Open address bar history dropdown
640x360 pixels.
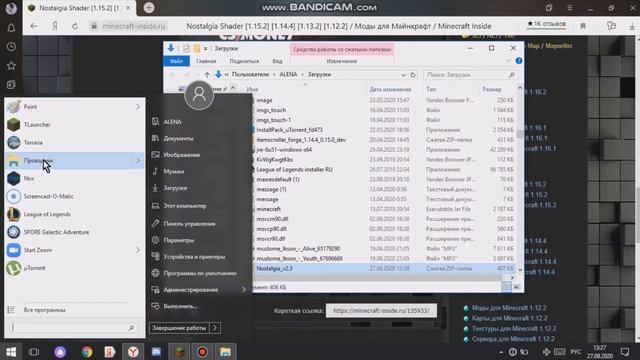(403, 75)
